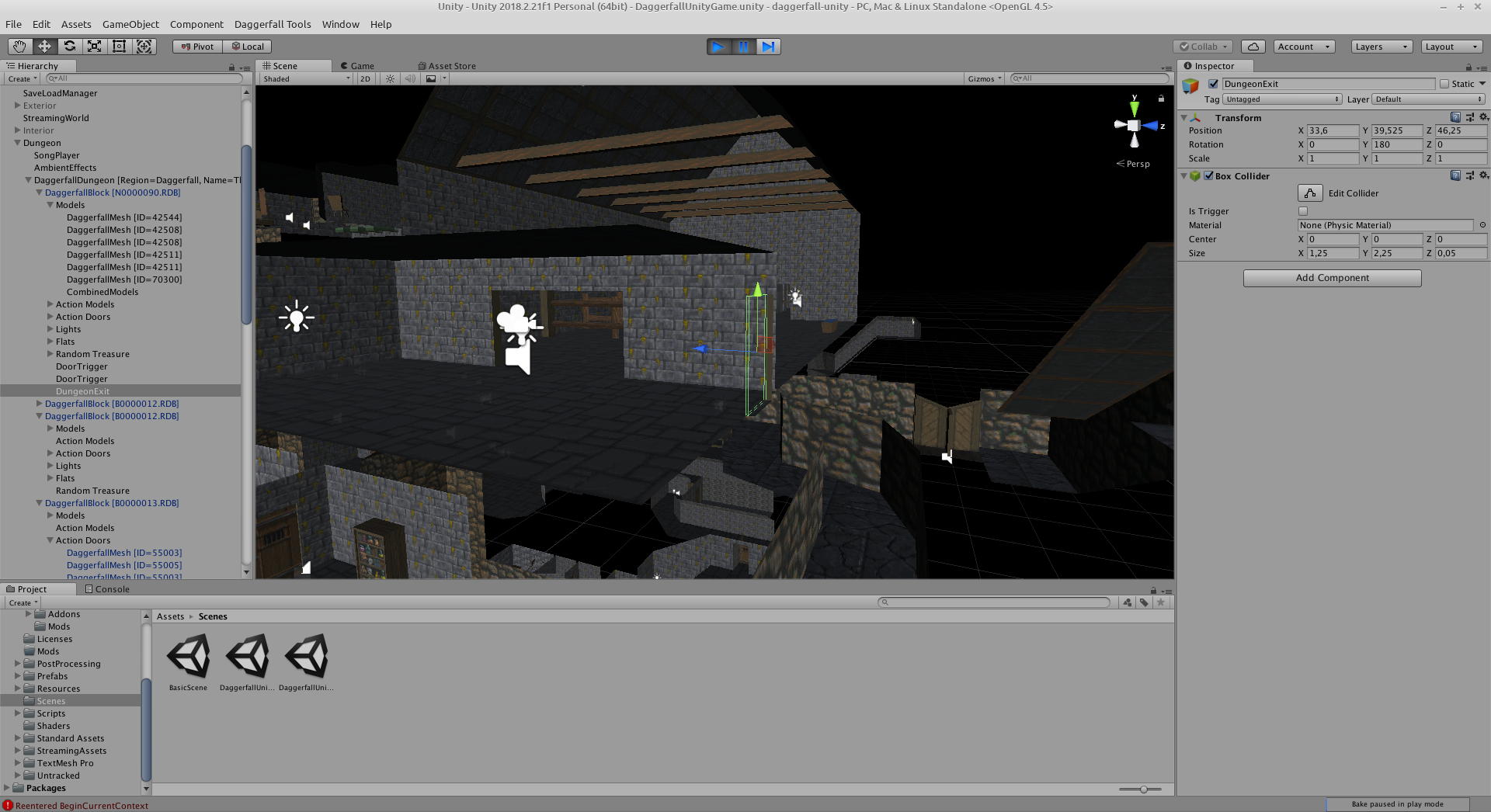Toggle scene audio speaker icon

click(x=410, y=78)
